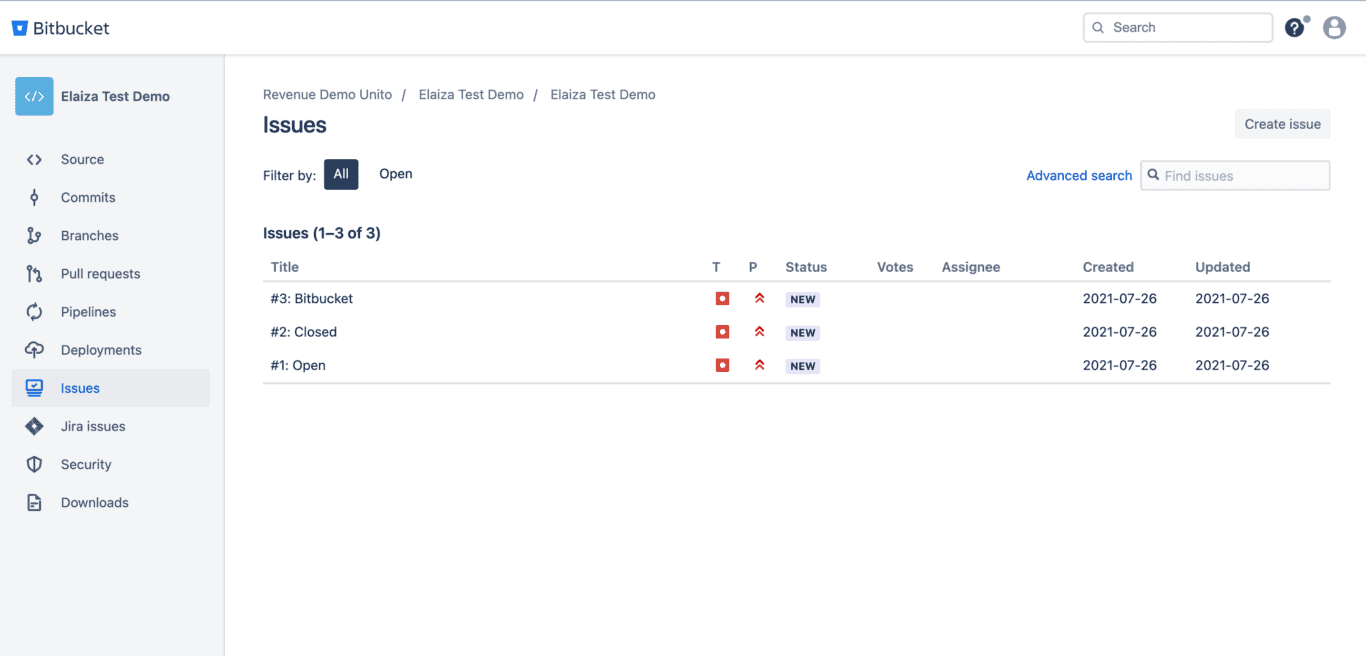Open the first Elaiza Test Demo breadcrumb
This screenshot has width=1366, height=656.
click(471, 95)
